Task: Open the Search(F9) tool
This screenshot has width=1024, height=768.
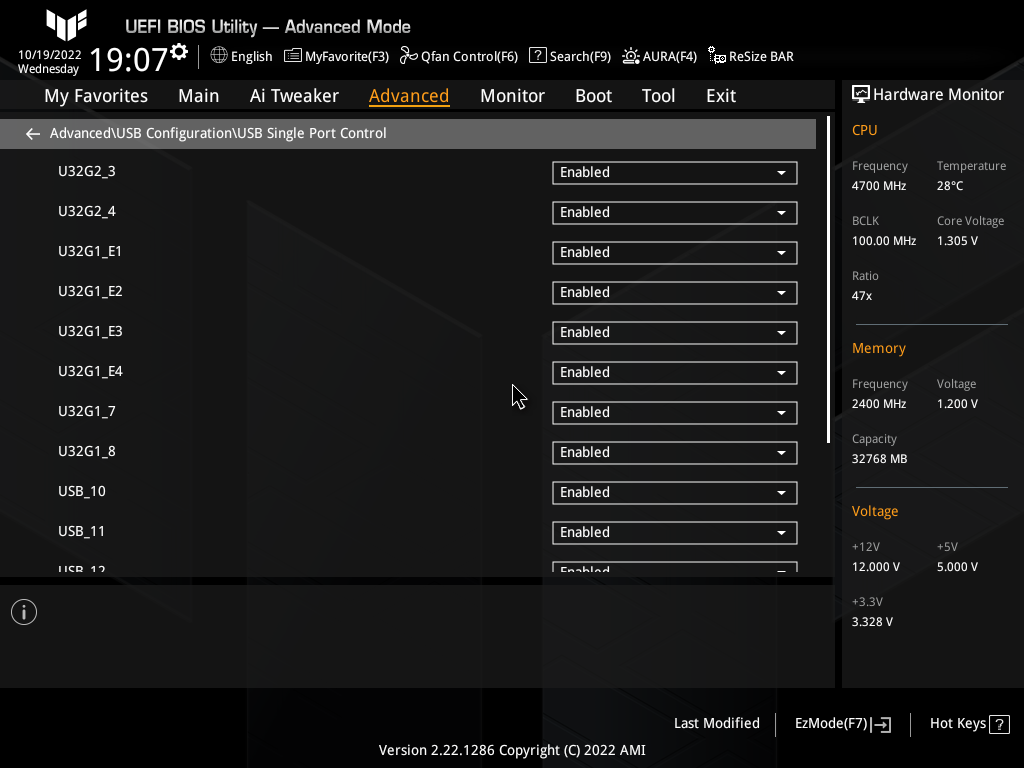Action: click(570, 57)
